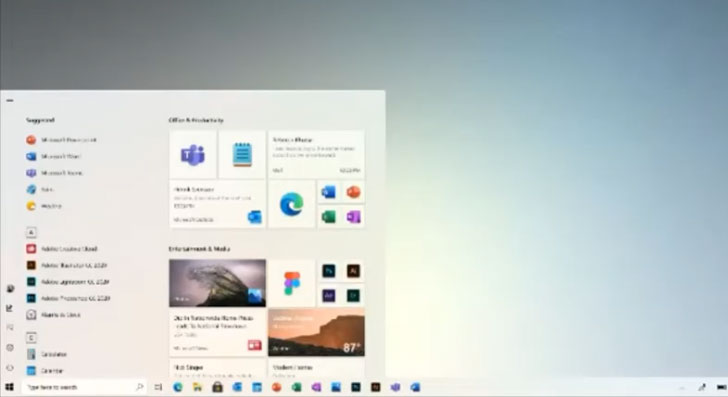Open Calendar from the app list

(45, 371)
